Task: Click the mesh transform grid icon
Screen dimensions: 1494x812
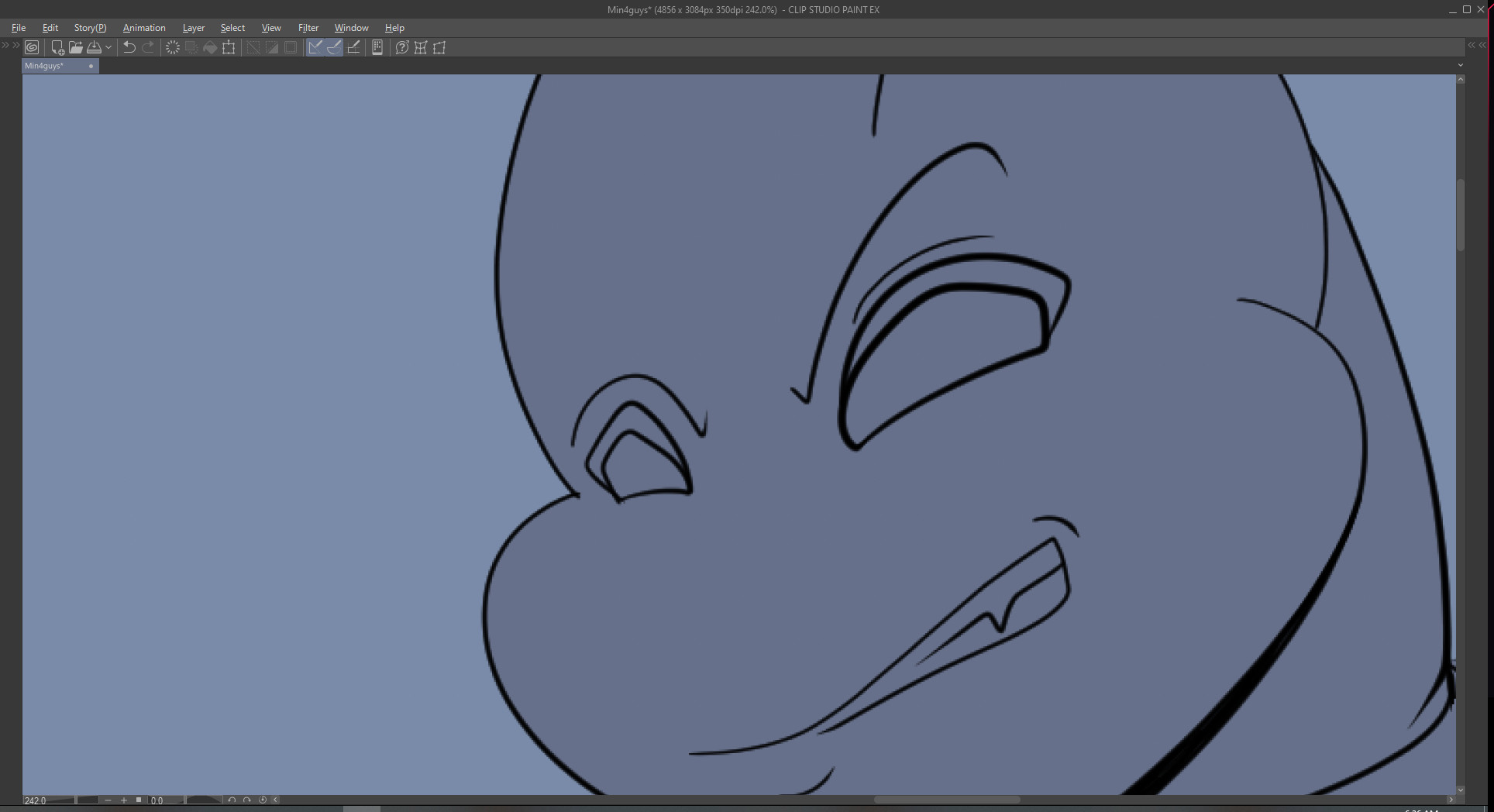Action: 421,47
